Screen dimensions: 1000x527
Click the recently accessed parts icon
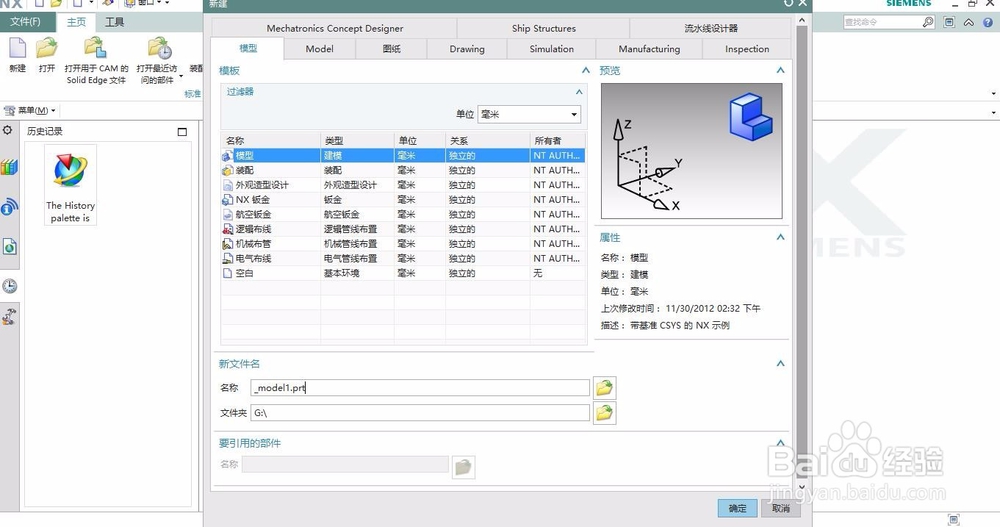(x=159, y=48)
